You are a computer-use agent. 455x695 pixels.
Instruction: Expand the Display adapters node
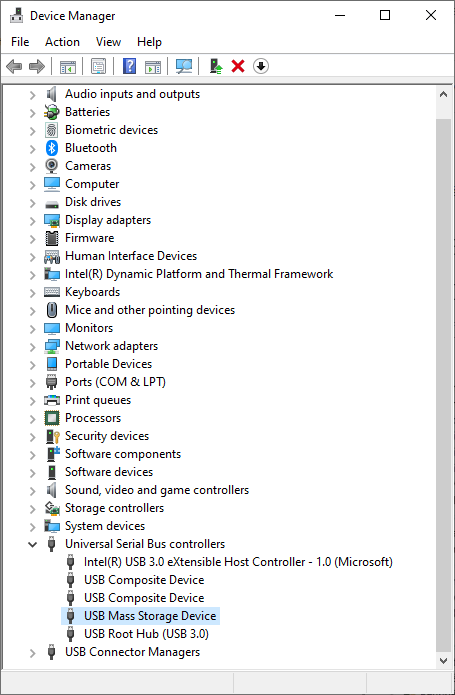coord(32,220)
